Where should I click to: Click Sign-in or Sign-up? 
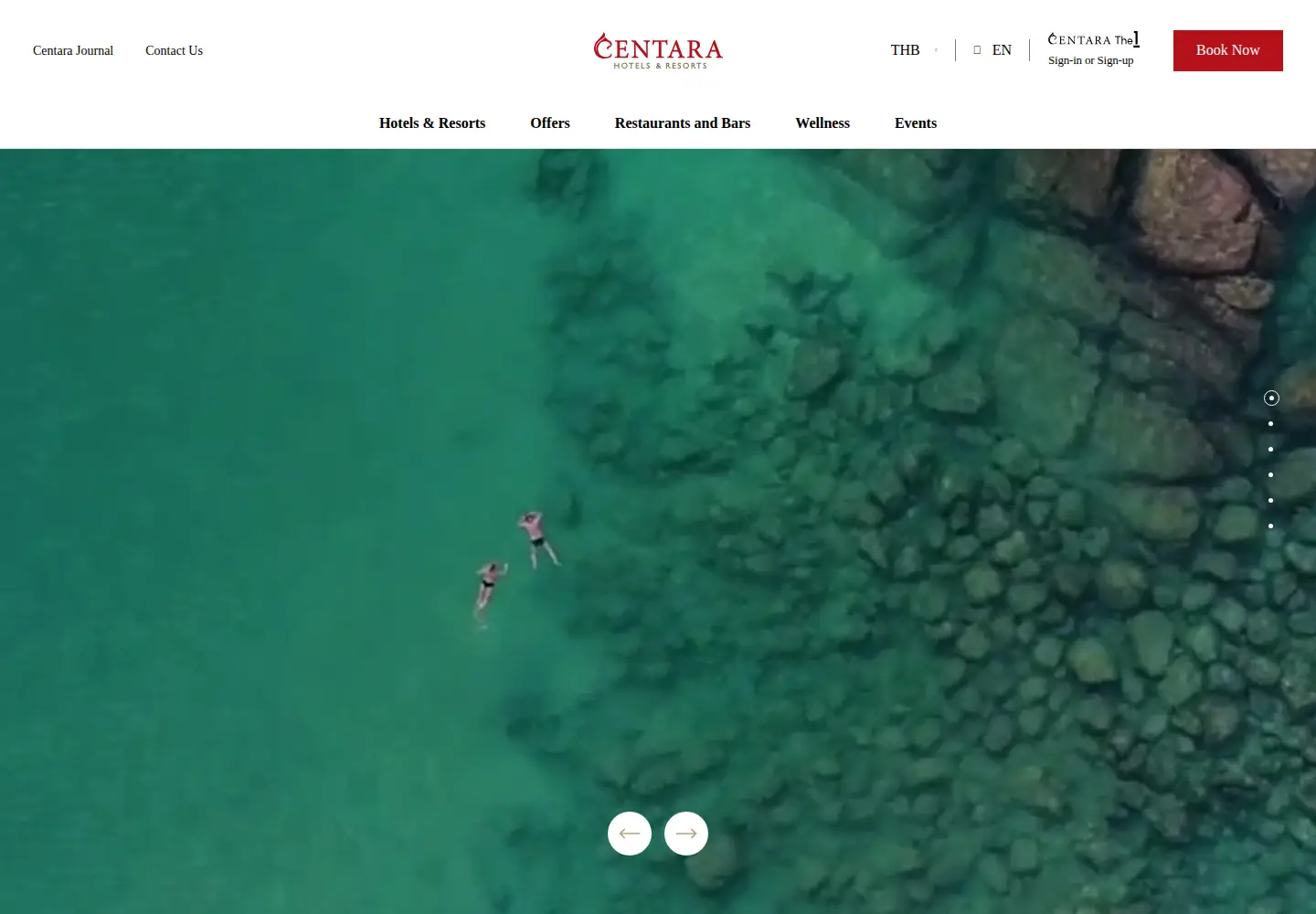pyautogui.click(x=1090, y=60)
